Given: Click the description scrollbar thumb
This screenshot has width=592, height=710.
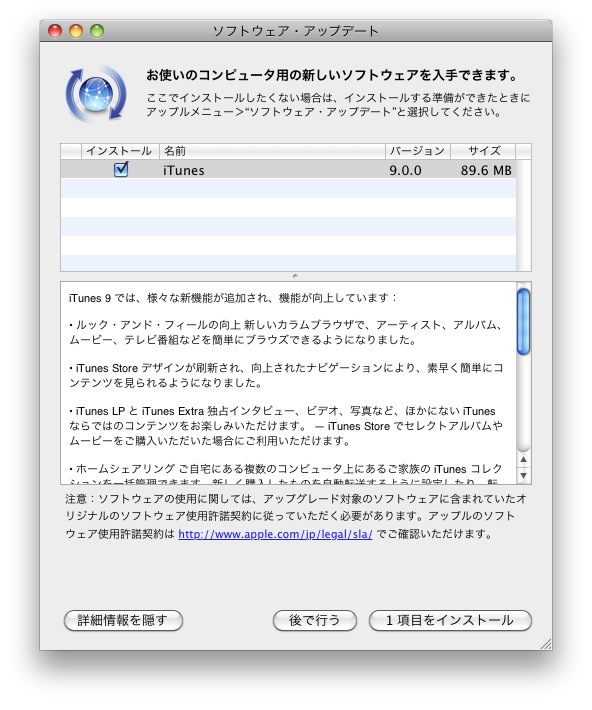Looking at the screenshot, I should 523,321.
